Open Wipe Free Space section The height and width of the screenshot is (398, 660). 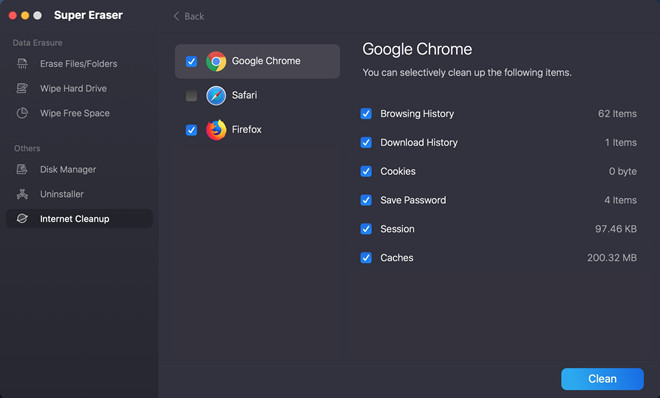(x=79, y=113)
